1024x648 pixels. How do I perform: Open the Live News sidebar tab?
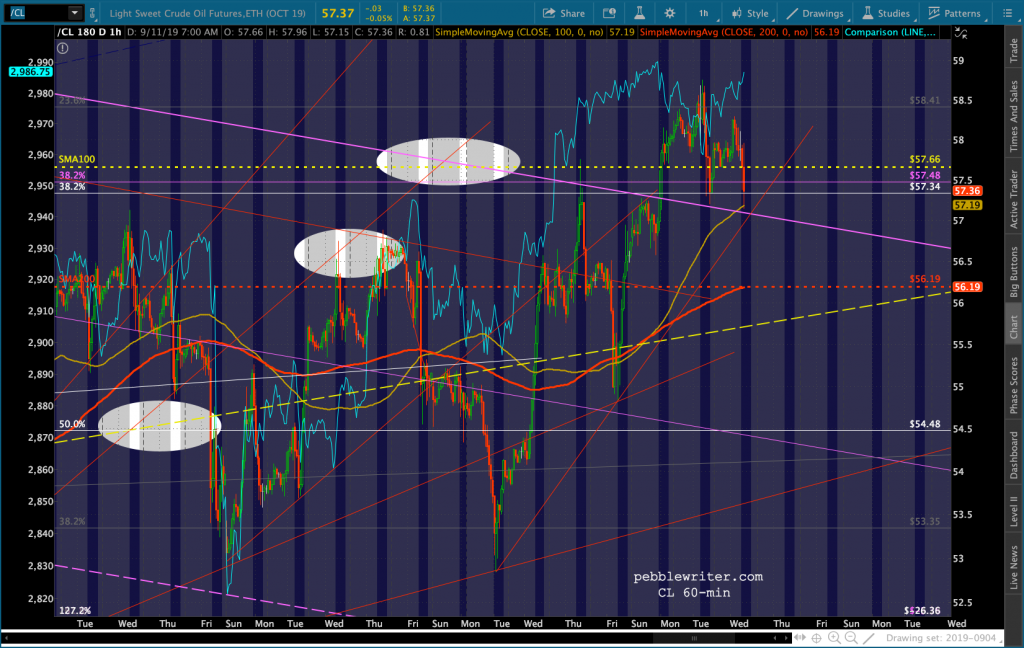pyautogui.click(x=1014, y=566)
